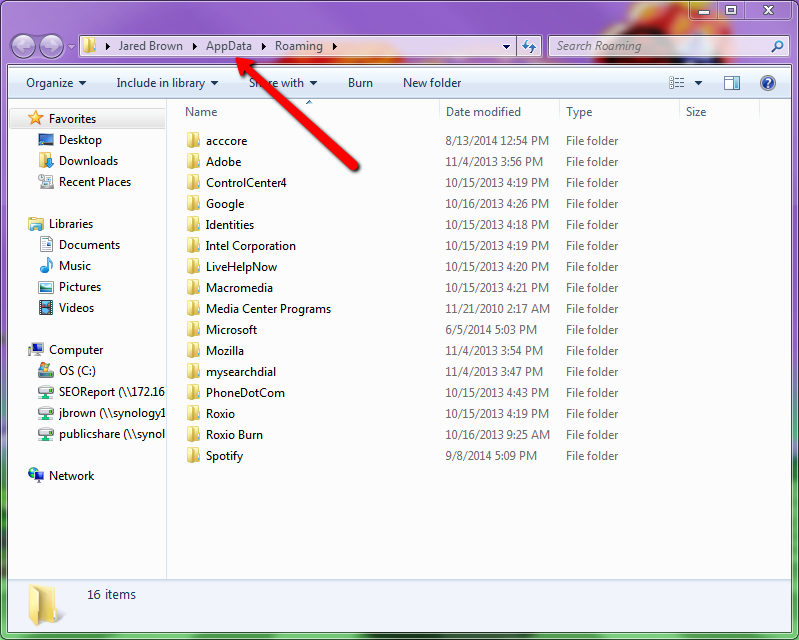Open Recent Places in Favorites
This screenshot has width=799, height=640.
[95, 182]
